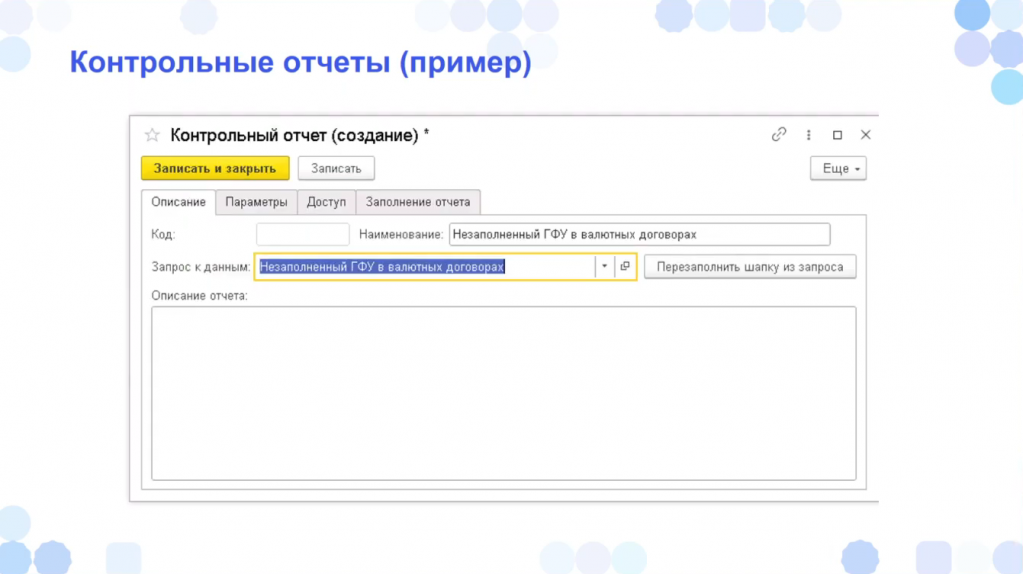Click the Описание отчета label
The width and height of the screenshot is (1023, 574).
[x=200, y=295]
